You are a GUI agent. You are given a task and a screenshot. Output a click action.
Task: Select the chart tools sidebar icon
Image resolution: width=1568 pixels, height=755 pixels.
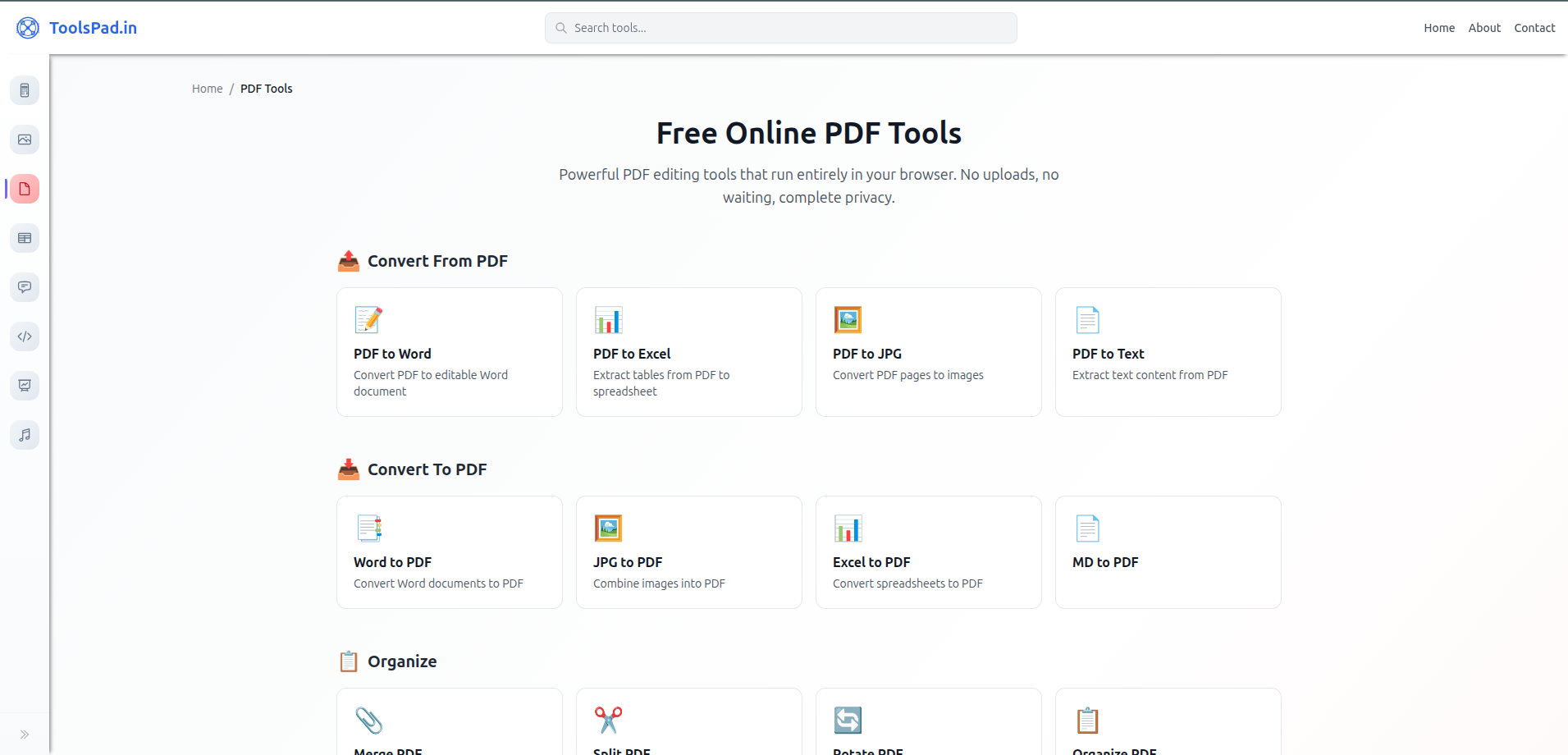pyautogui.click(x=25, y=386)
